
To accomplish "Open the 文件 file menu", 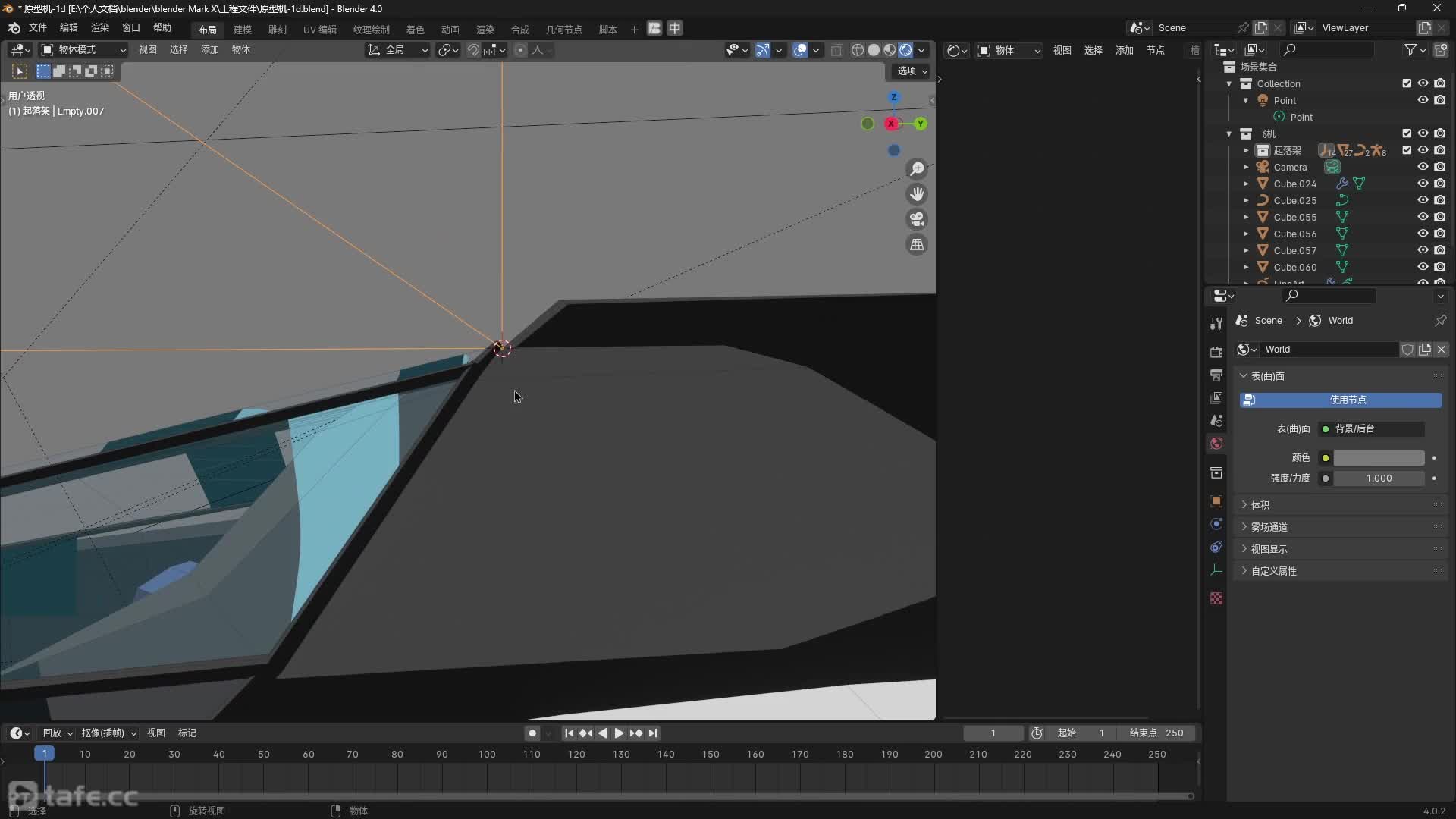I will 38,27.
